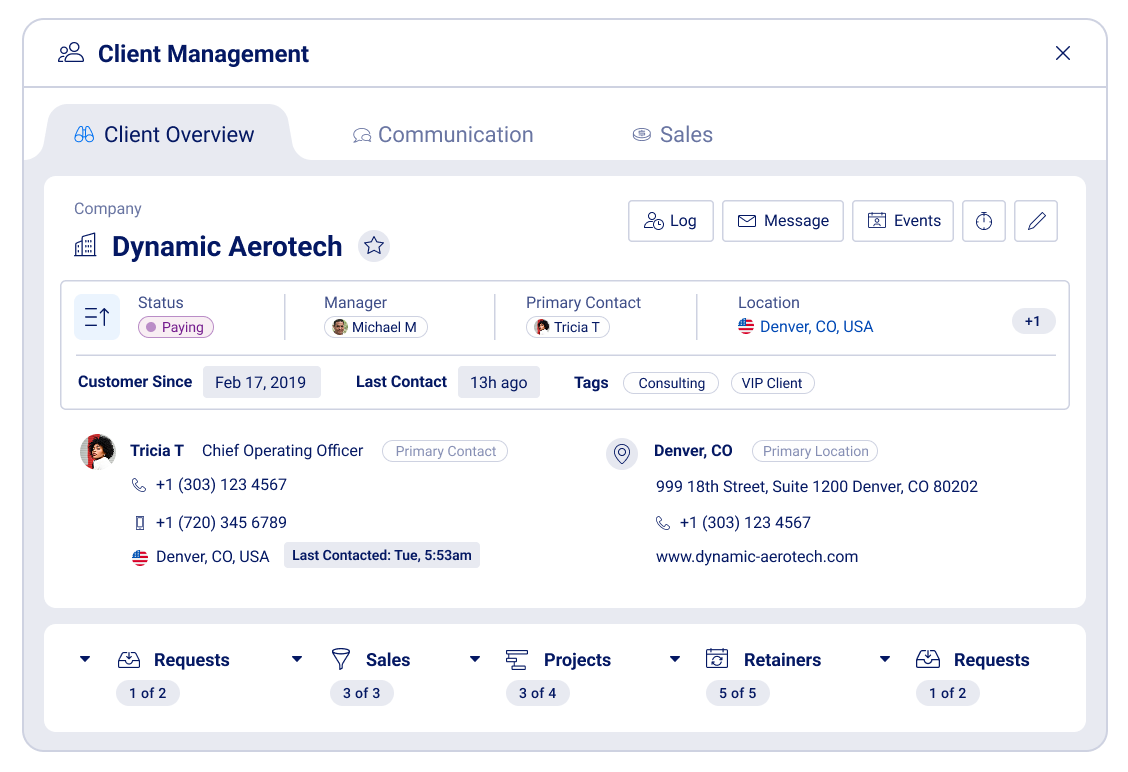Image resolution: width=1128 pixels, height=772 pixels.
Task: Open the Message button
Action: point(783,221)
